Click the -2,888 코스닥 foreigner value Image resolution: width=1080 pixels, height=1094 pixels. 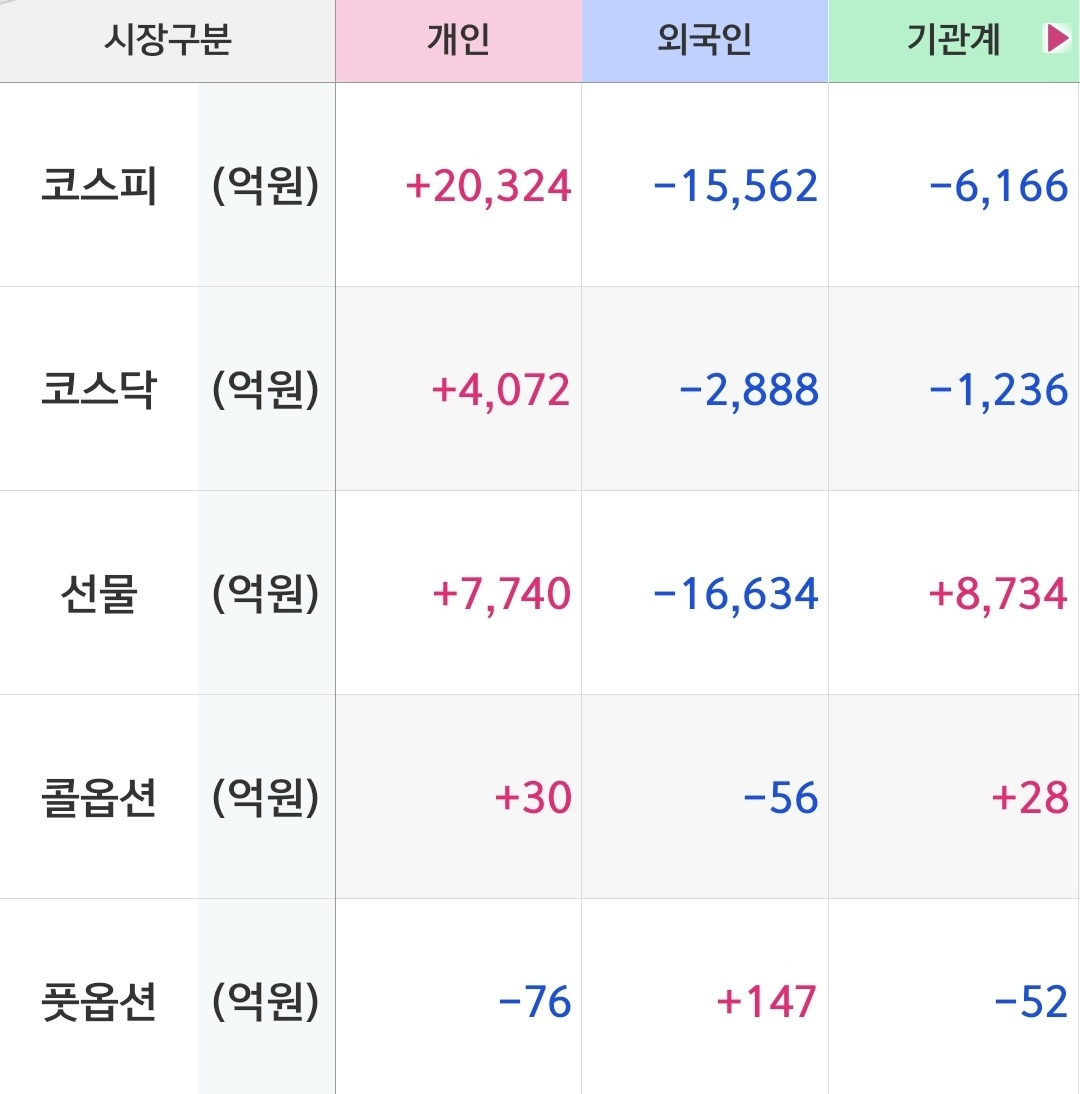click(x=749, y=390)
